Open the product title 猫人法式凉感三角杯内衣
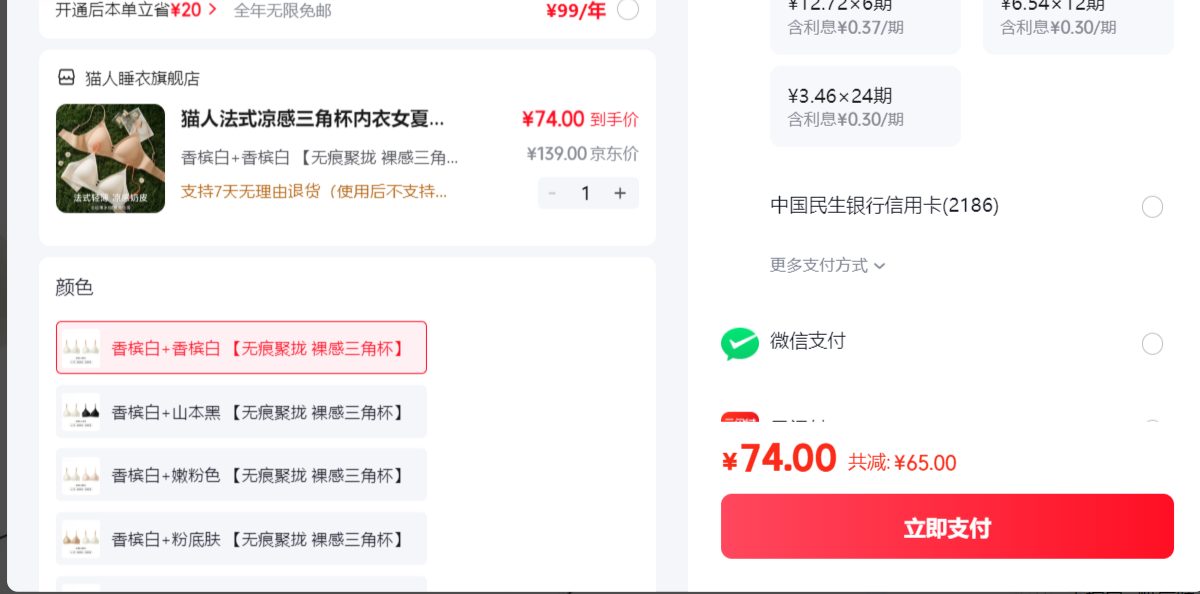Screen dimensions: 1200x594 (x=313, y=119)
